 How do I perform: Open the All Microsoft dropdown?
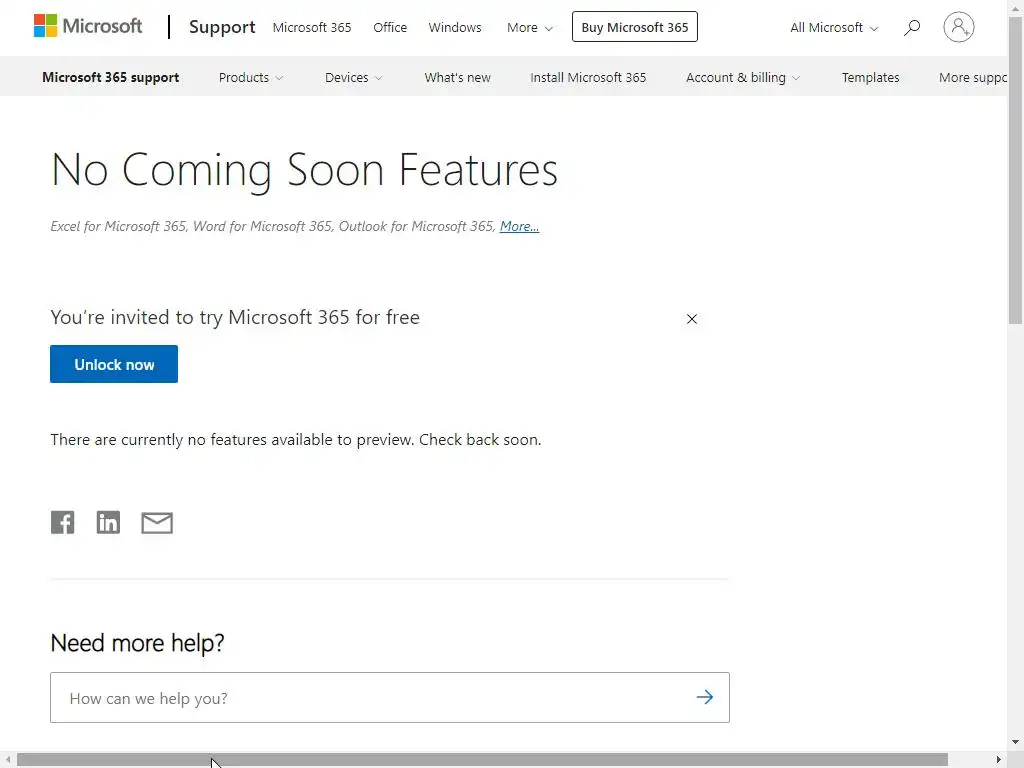pyautogui.click(x=834, y=27)
